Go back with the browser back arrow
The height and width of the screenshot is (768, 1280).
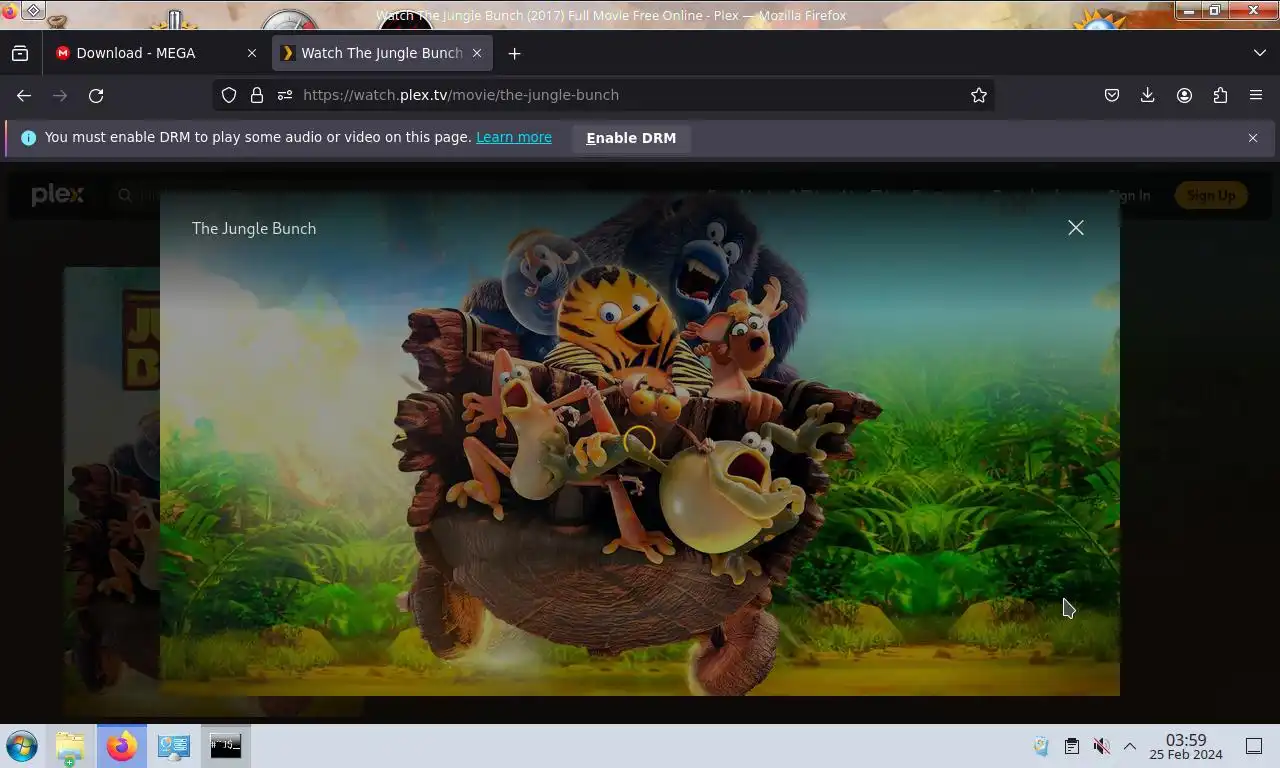click(x=24, y=95)
